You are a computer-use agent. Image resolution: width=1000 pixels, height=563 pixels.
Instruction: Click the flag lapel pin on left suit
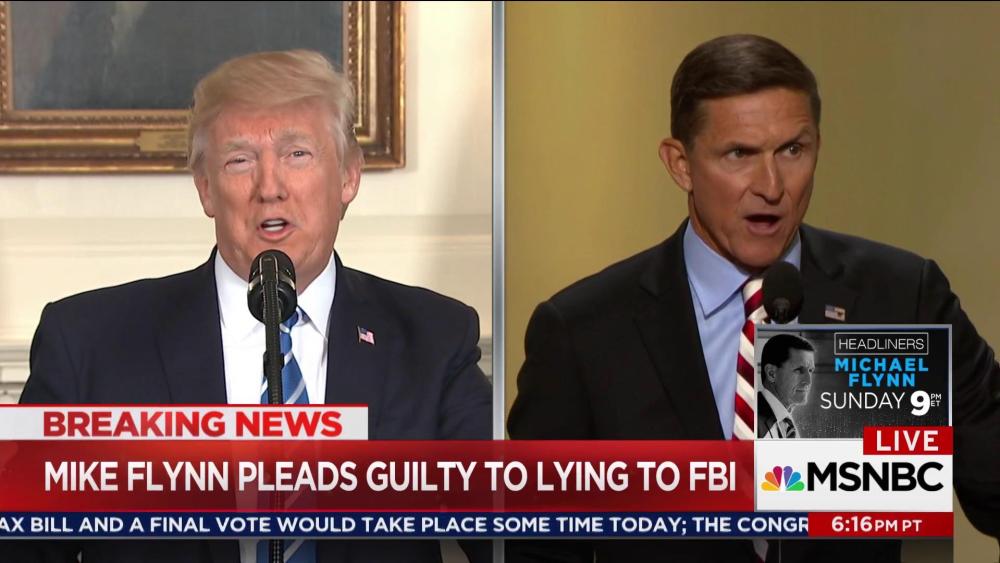[366, 335]
